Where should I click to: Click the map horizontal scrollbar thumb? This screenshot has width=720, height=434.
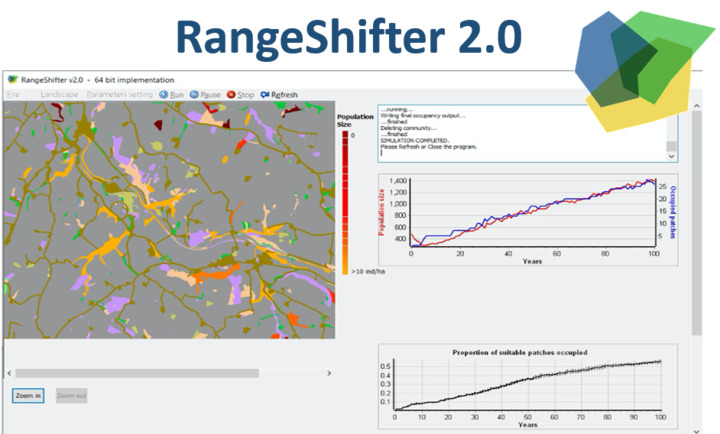[137, 373]
